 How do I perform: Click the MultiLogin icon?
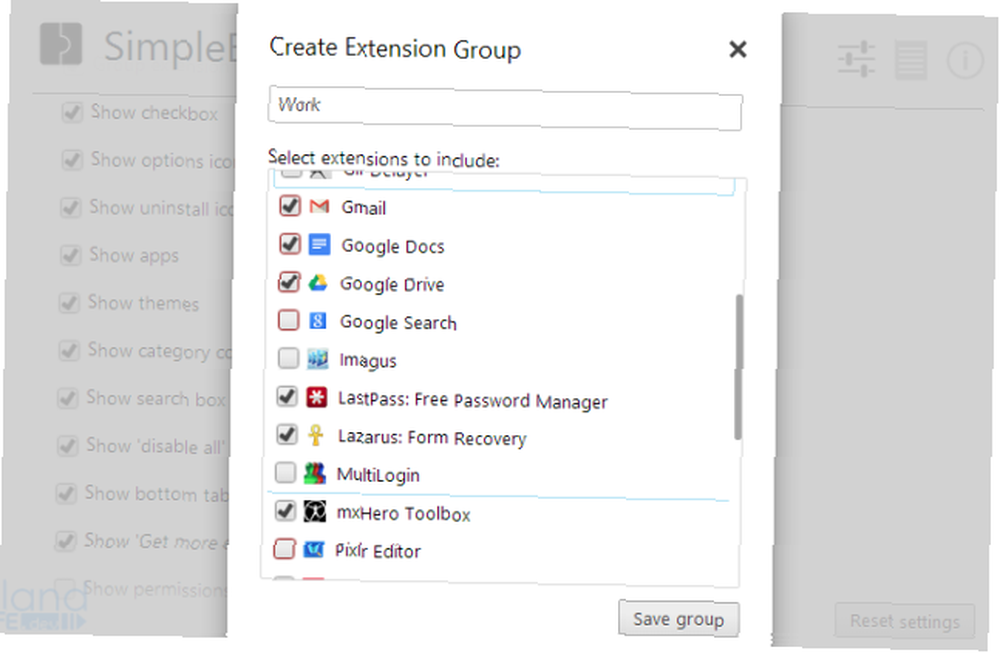[314, 473]
